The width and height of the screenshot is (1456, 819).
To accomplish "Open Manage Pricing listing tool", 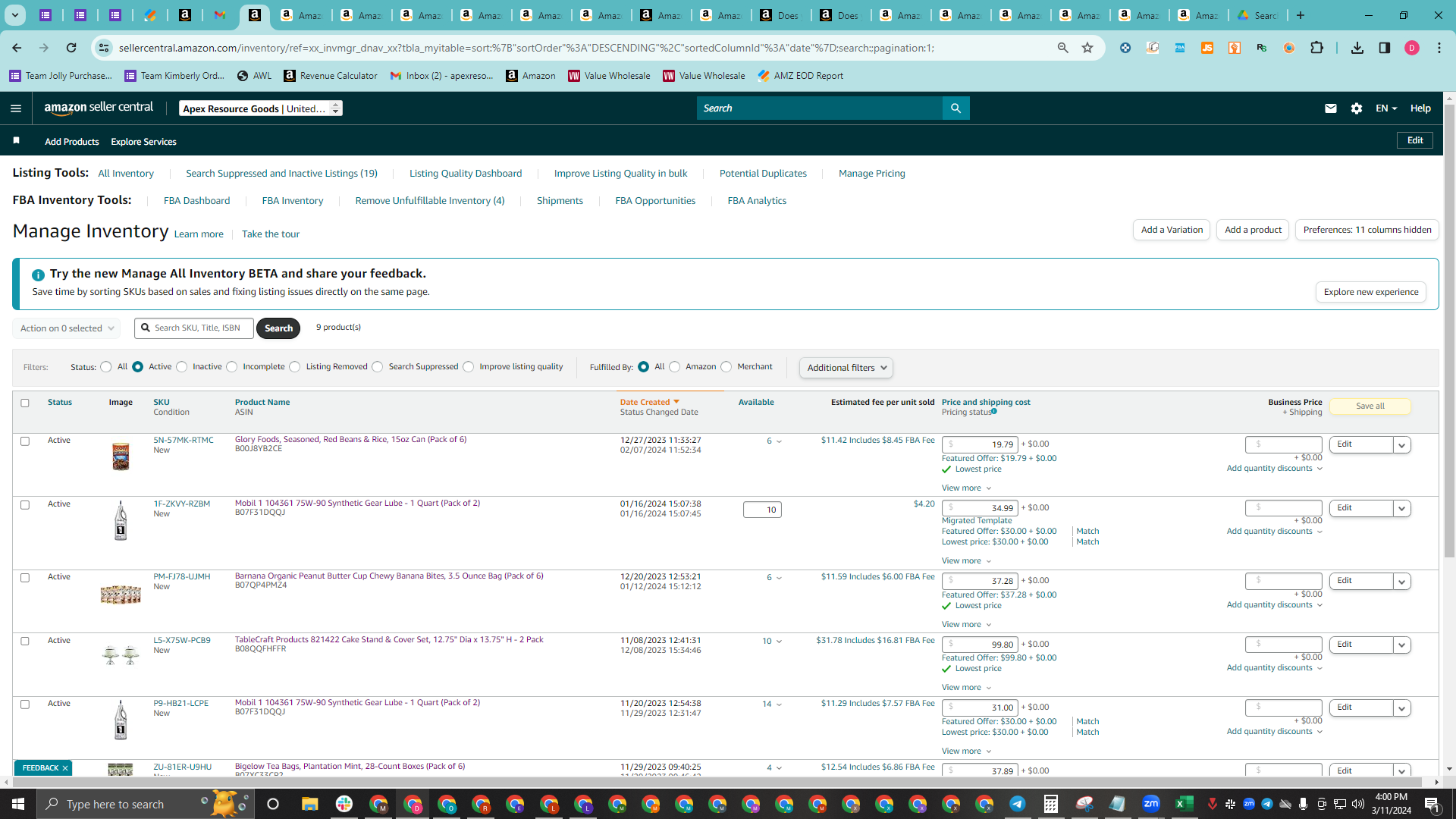I will pos(872,174).
